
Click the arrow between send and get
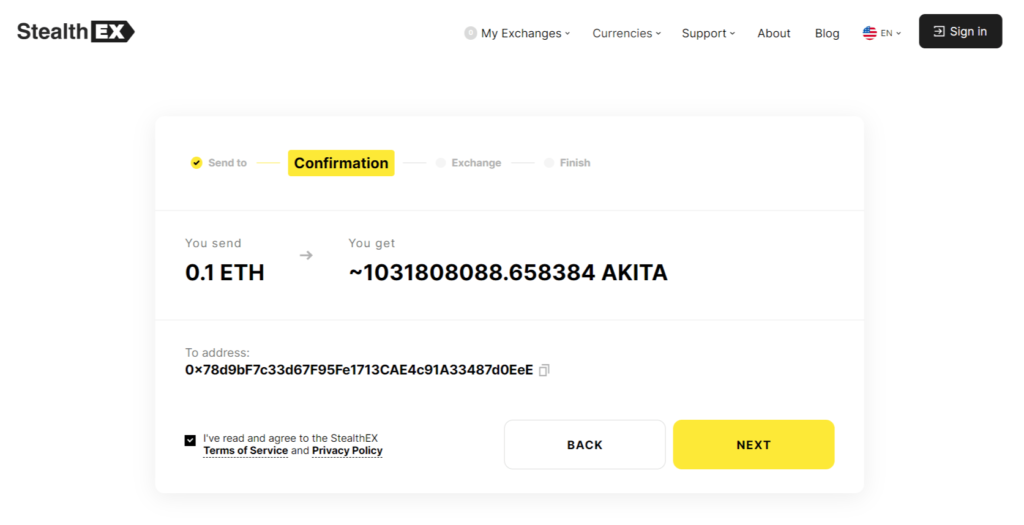[x=306, y=255]
